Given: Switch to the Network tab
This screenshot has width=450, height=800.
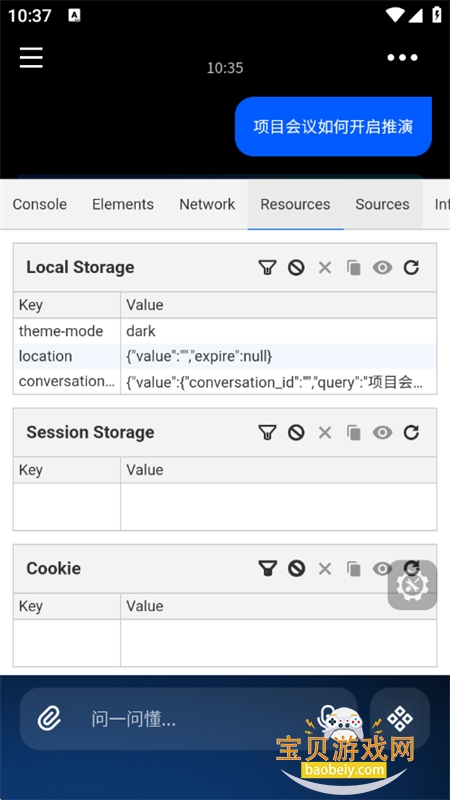Looking at the screenshot, I should [x=207, y=204].
